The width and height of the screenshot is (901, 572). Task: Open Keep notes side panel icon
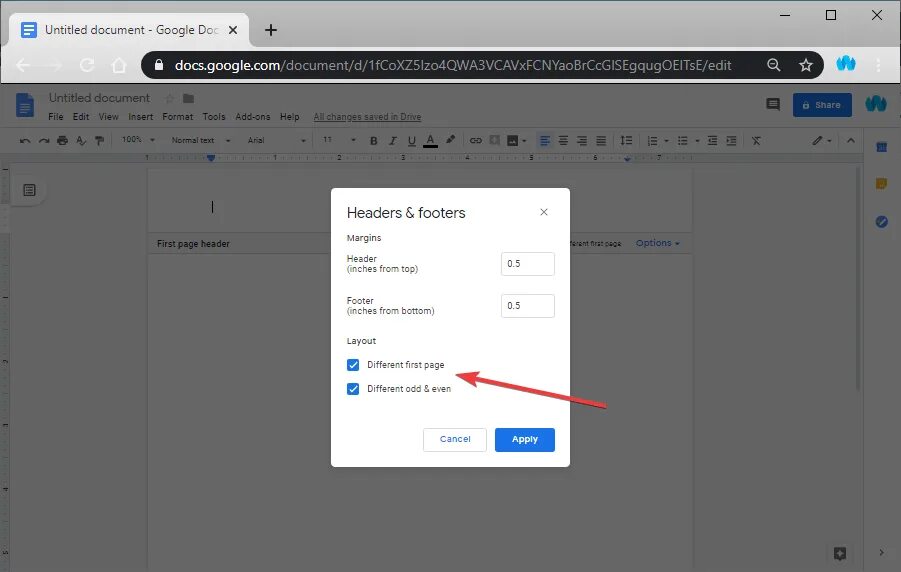pos(881,184)
